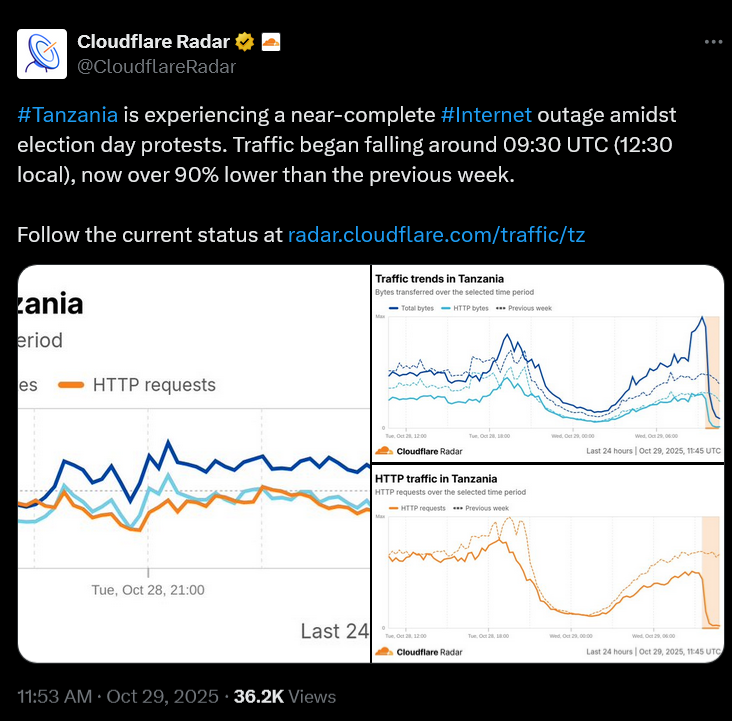Follow the radar.cloudflare.com/traffic/tz link

coord(436,236)
